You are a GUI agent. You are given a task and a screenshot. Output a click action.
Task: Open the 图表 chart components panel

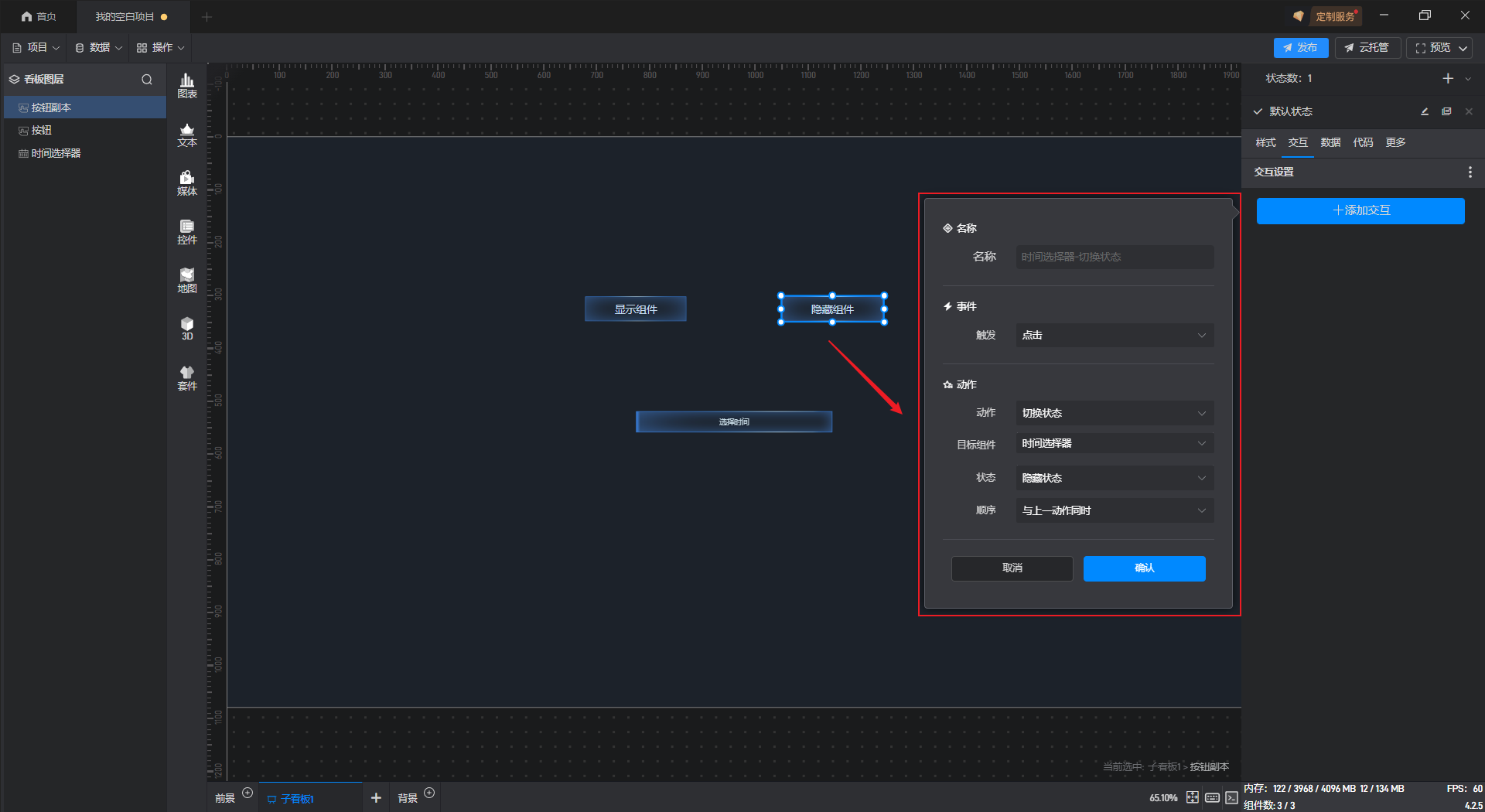click(x=187, y=86)
